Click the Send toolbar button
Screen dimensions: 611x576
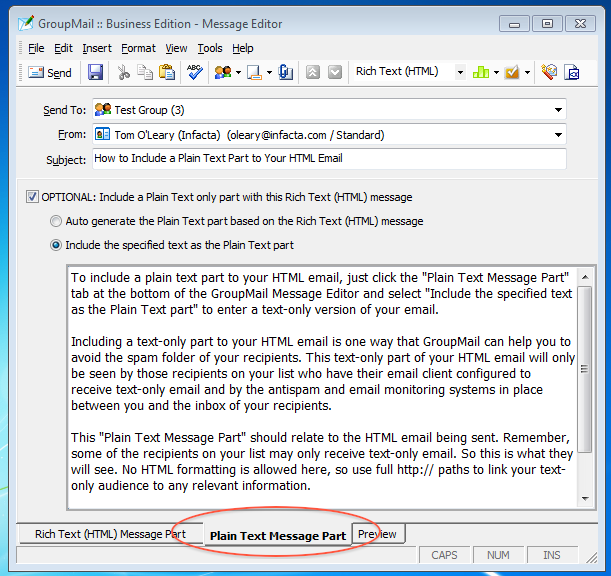pyautogui.click(x=50, y=72)
